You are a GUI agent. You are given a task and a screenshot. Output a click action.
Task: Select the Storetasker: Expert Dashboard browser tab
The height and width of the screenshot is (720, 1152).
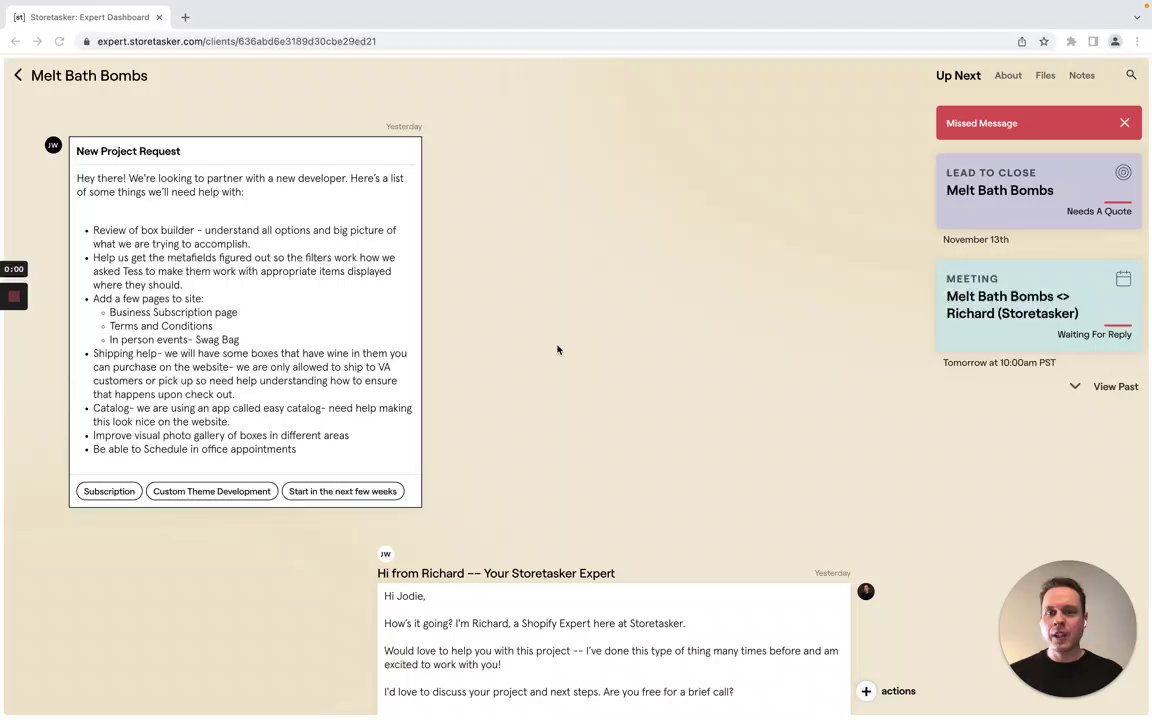[87, 17]
